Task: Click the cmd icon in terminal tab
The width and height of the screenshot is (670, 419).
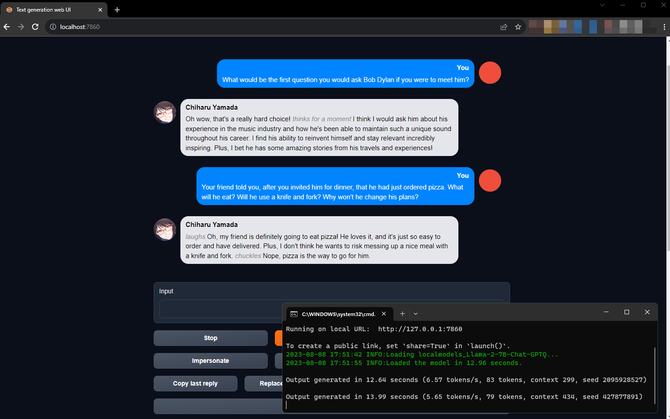Action: (x=294, y=314)
